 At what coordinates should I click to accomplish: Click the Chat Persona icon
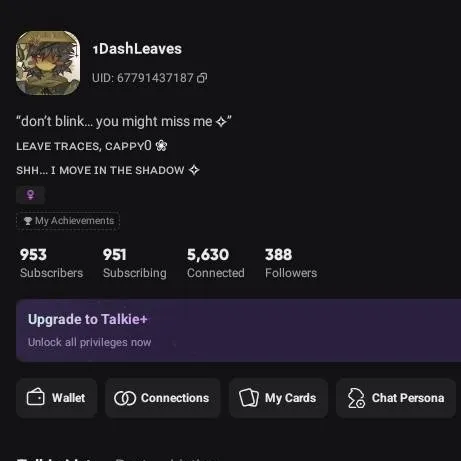[356, 398]
